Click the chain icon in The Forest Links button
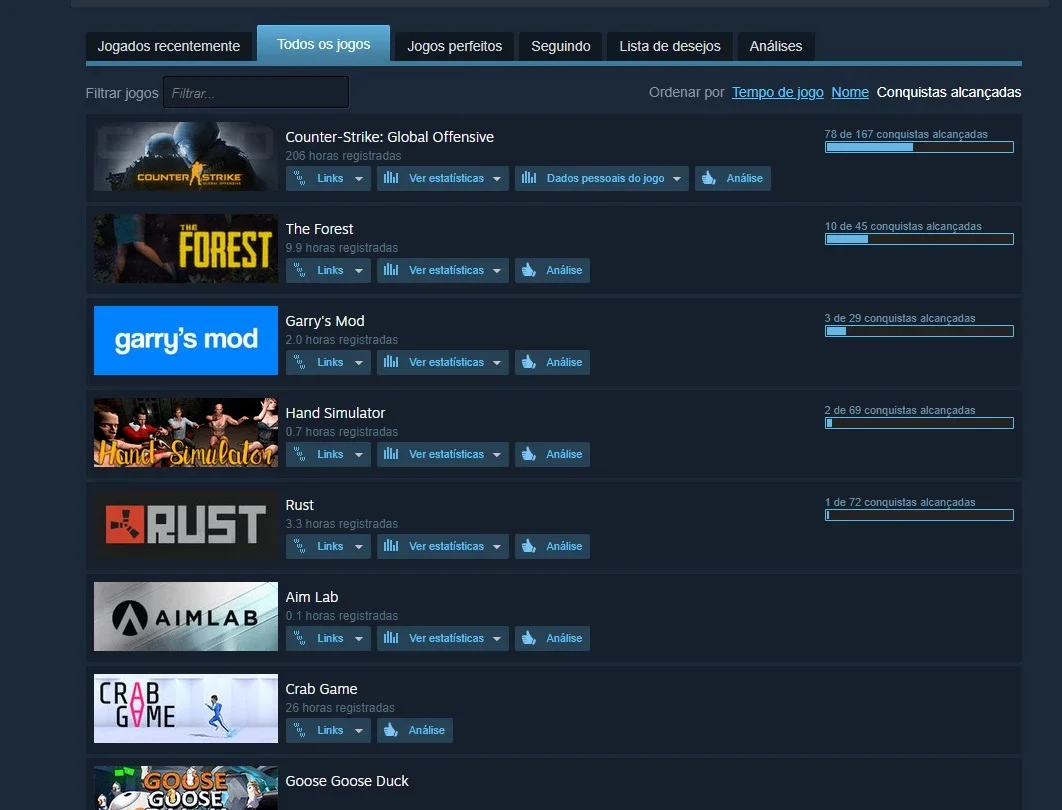 (x=299, y=270)
